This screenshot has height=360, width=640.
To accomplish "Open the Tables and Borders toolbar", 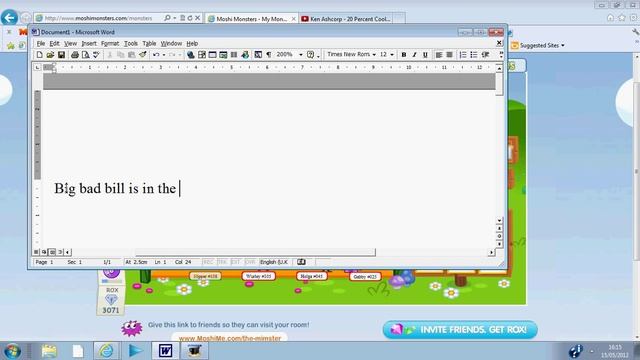I will point(202,55).
